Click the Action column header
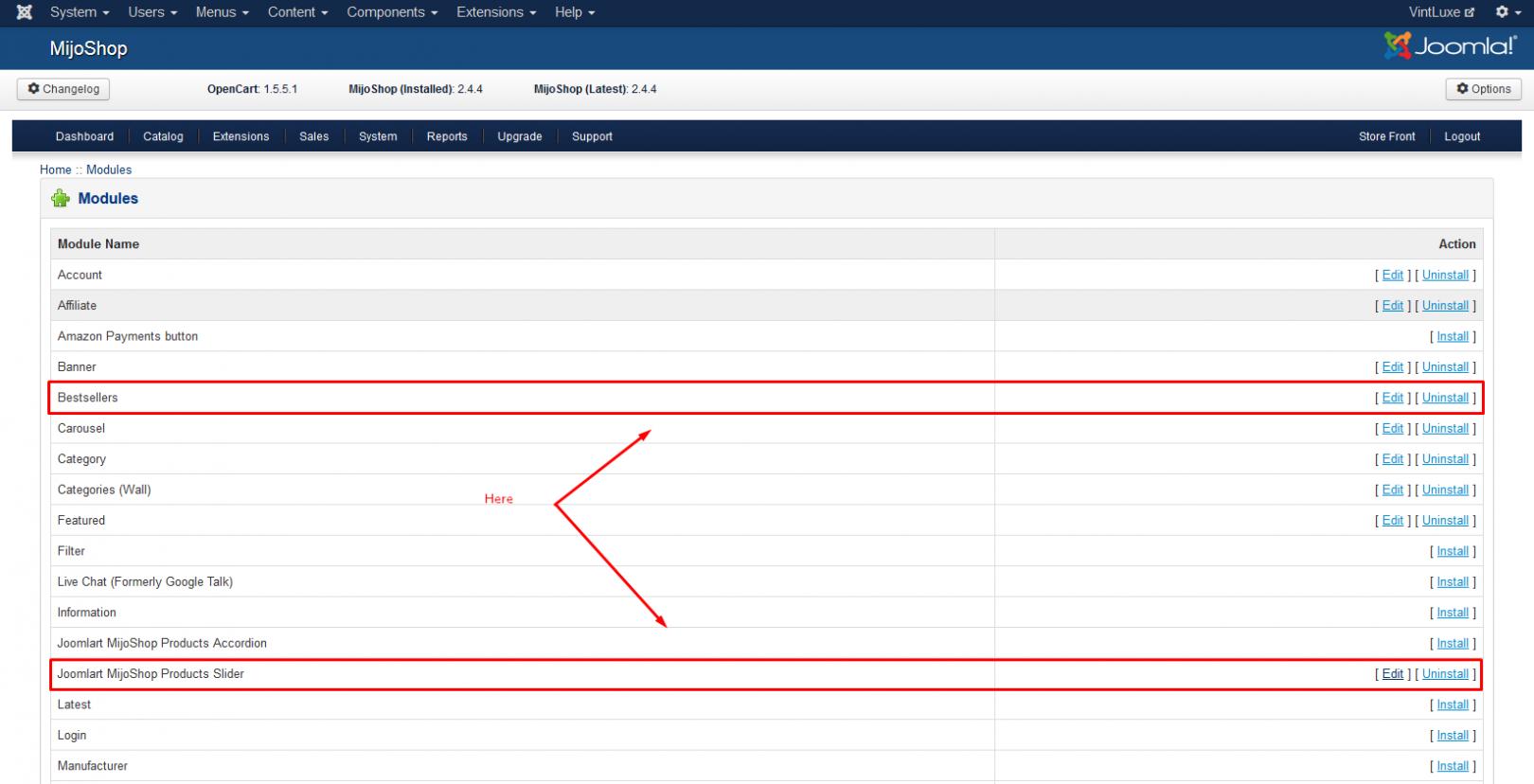Image resolution: width=1534 pixels, height=784 pixels. point(1457,243)
